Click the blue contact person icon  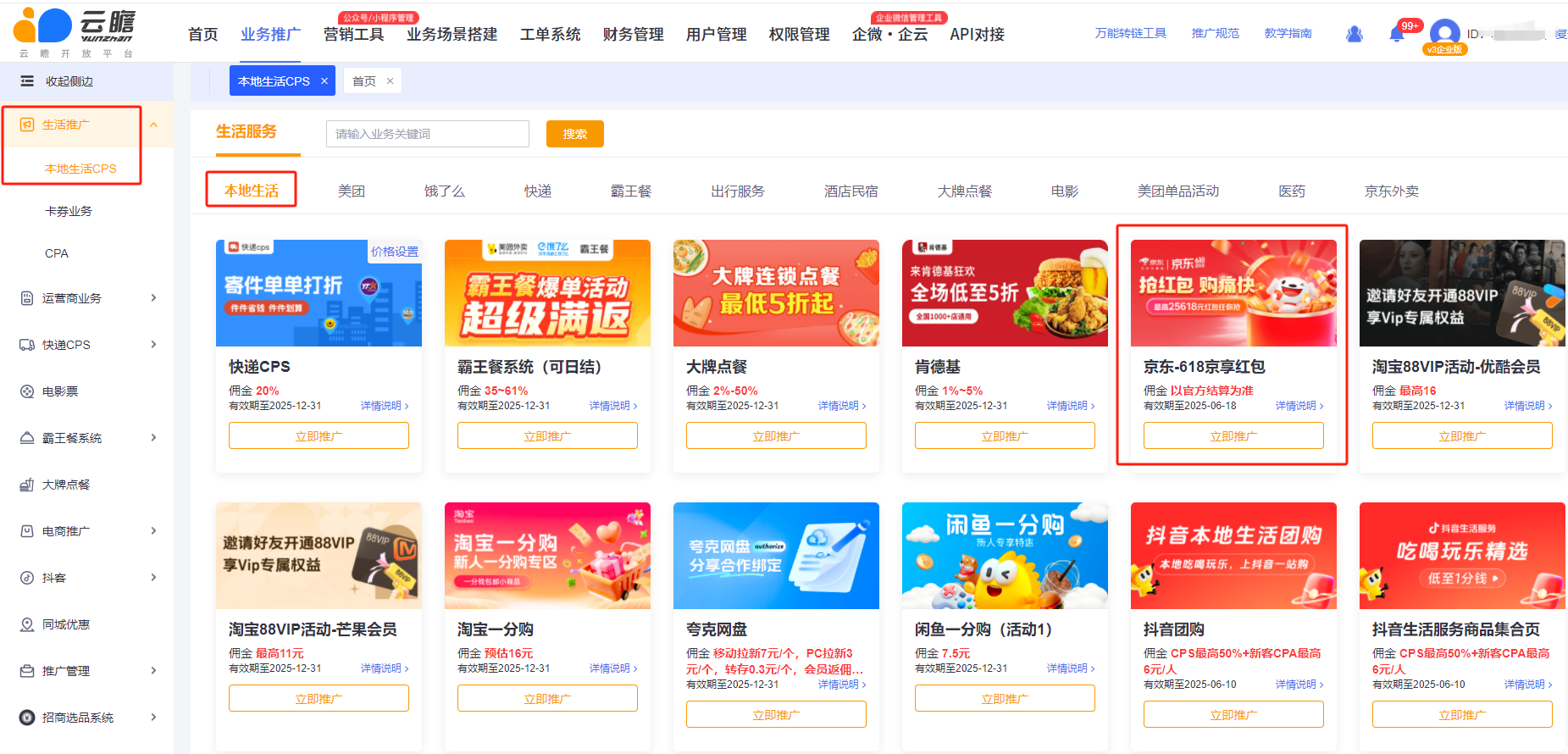tap(1355, 34)
